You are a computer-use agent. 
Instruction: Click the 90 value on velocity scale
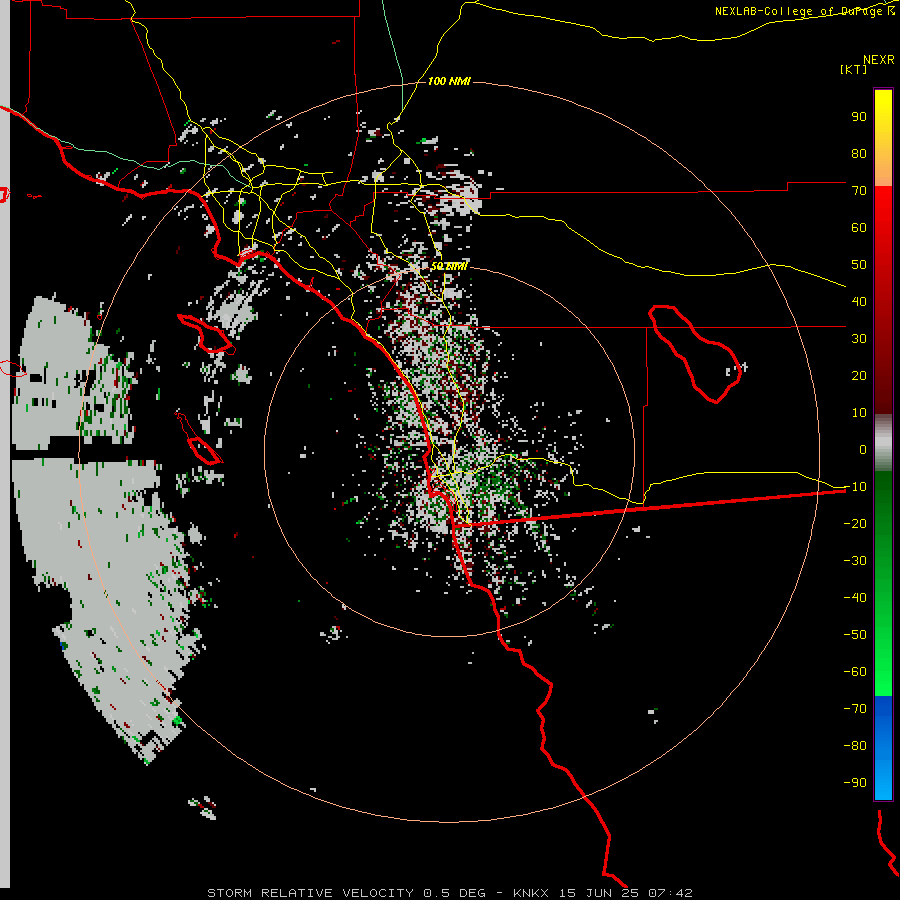(859, 117)
